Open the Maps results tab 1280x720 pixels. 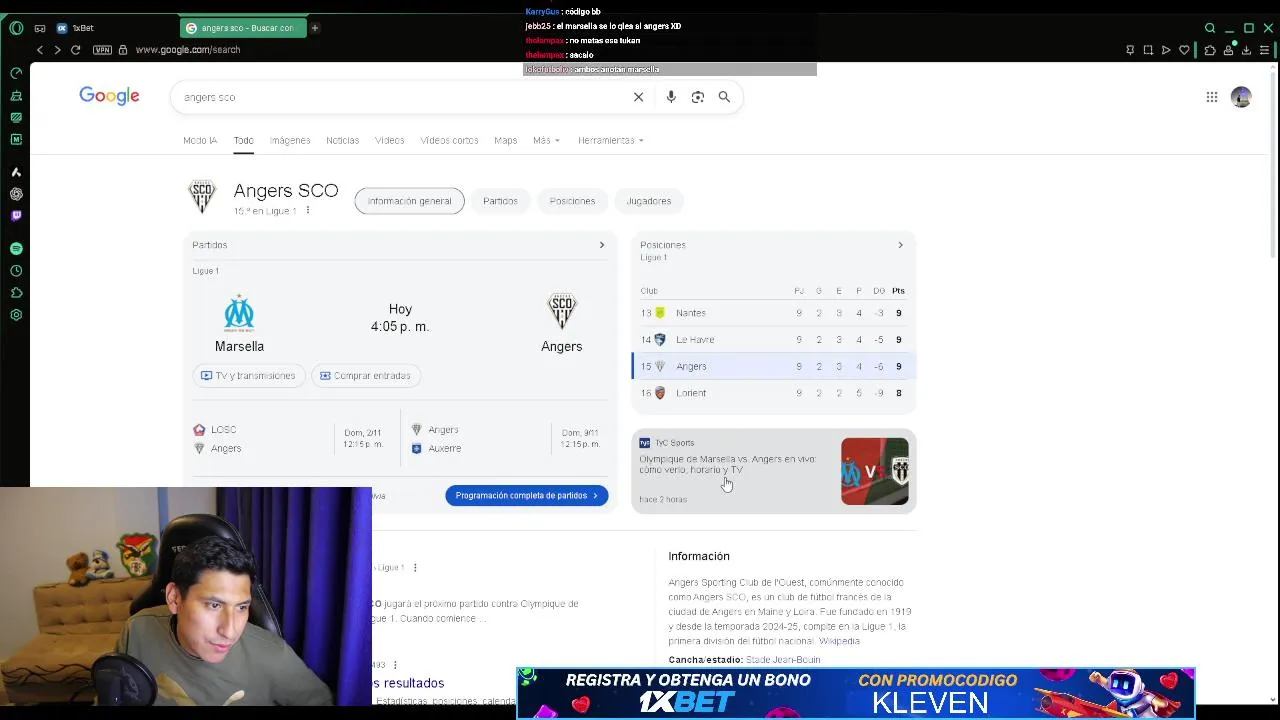point(505,140)
